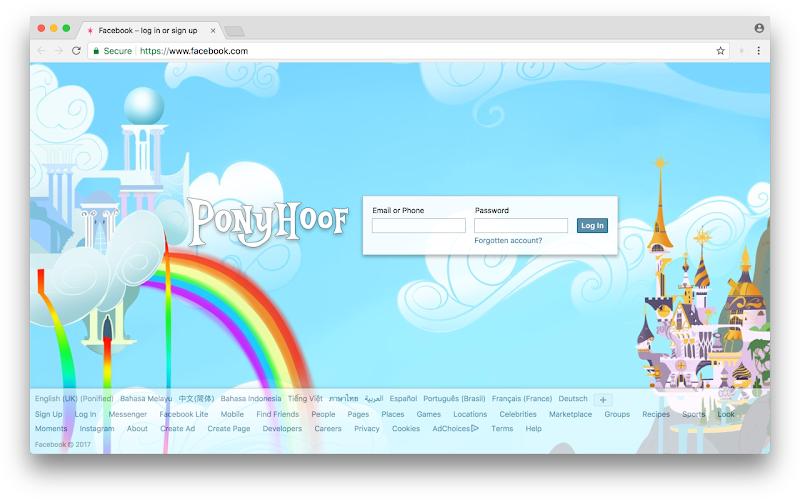Open the About footer link
Viewport: 800px width, 500px height.
pos(137,429)
